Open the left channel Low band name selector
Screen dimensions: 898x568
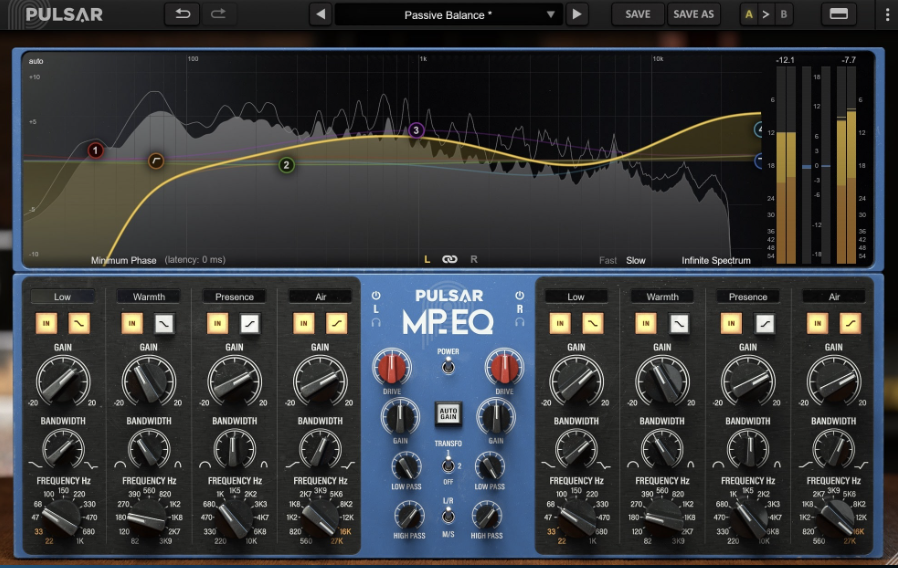(x=62, y=297)
